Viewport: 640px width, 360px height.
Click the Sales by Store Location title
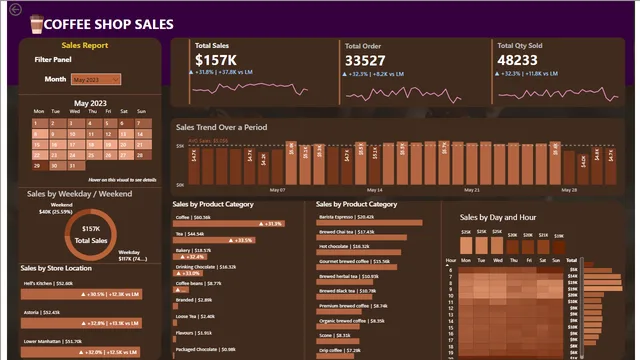click(56, 268)
